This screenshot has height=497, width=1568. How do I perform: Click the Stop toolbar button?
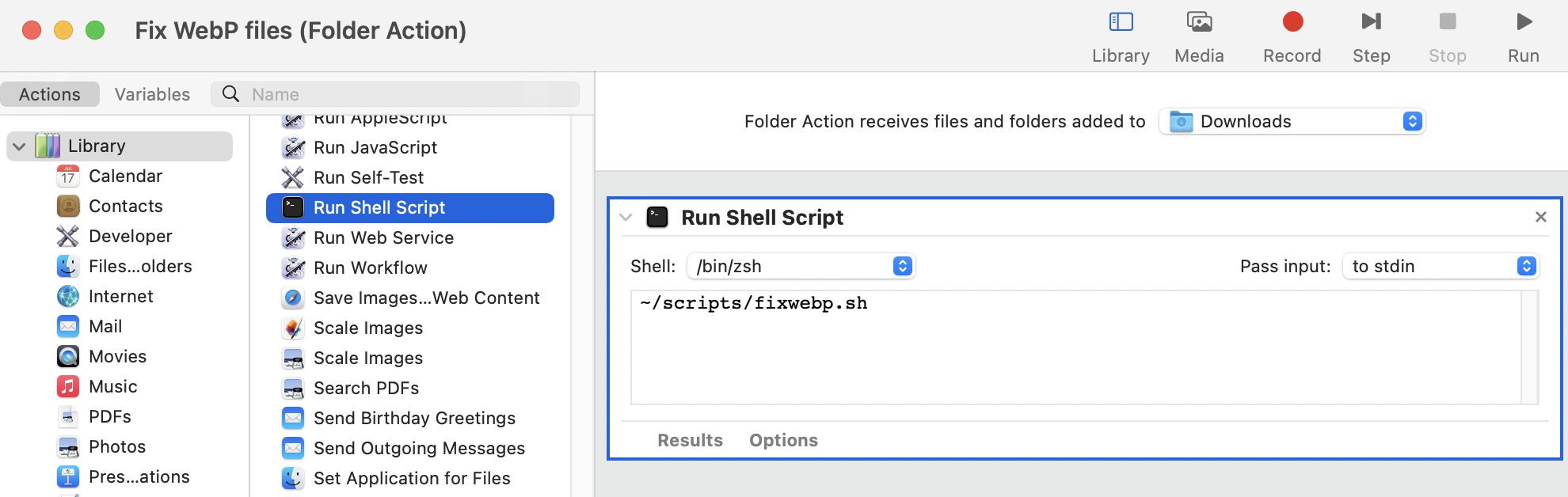1447,22
